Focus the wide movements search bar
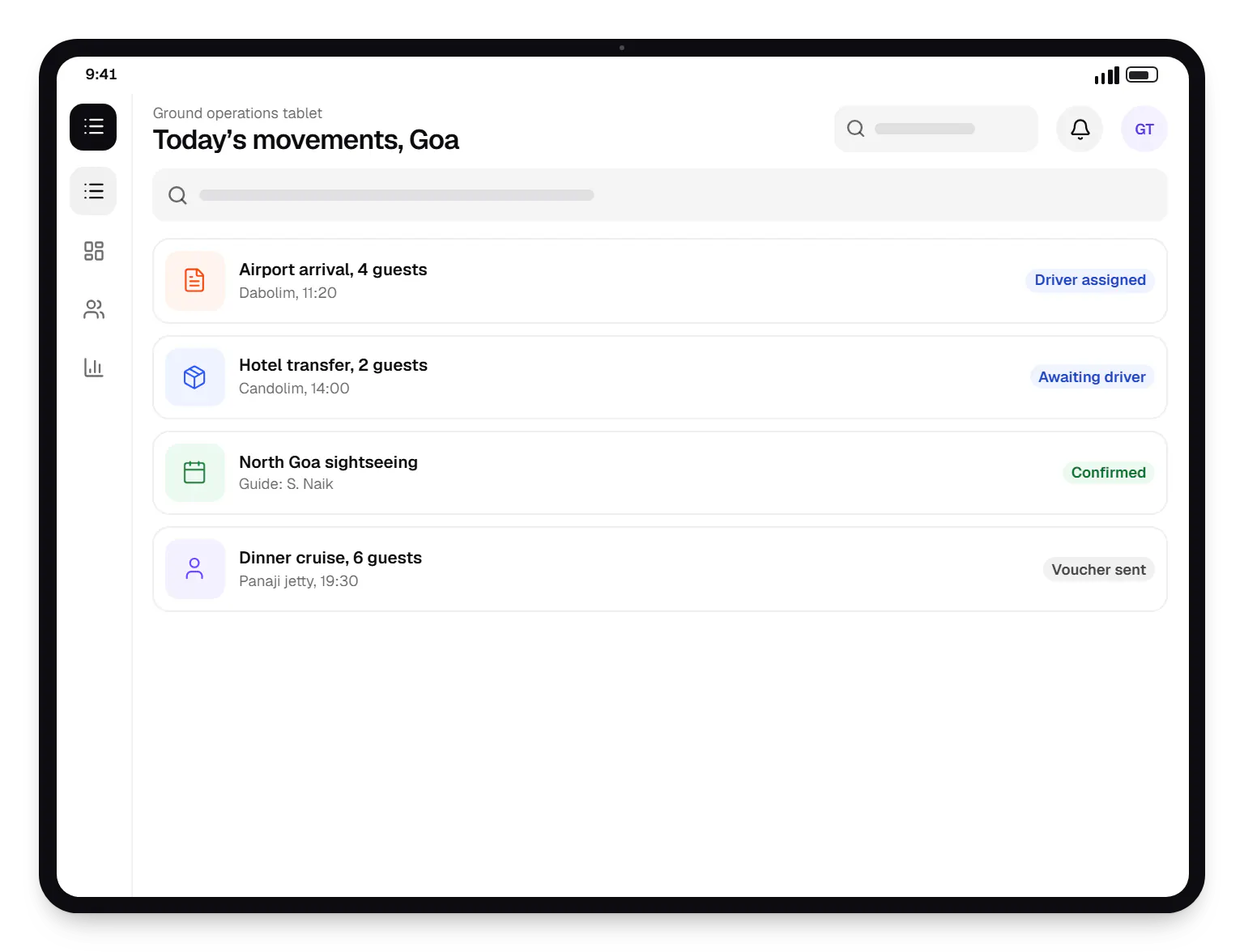 click(x=659, y=195)
